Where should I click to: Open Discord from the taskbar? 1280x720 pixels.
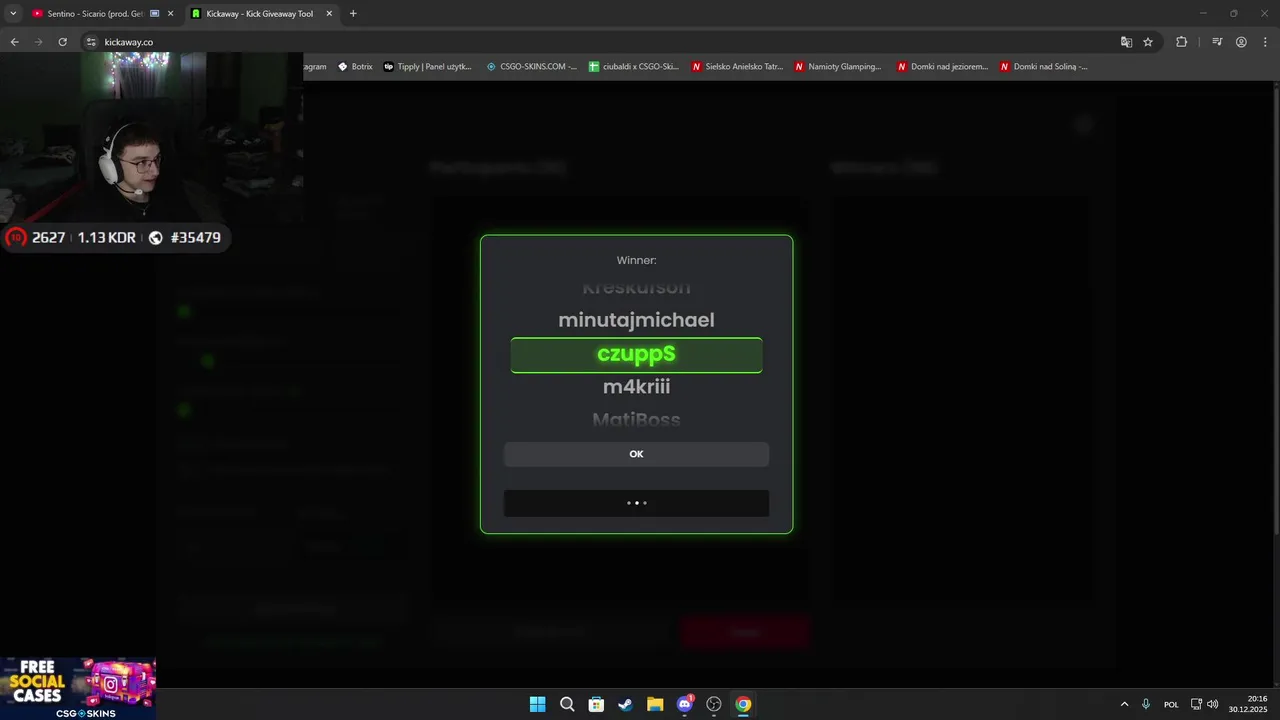click(x=685, y=704)
